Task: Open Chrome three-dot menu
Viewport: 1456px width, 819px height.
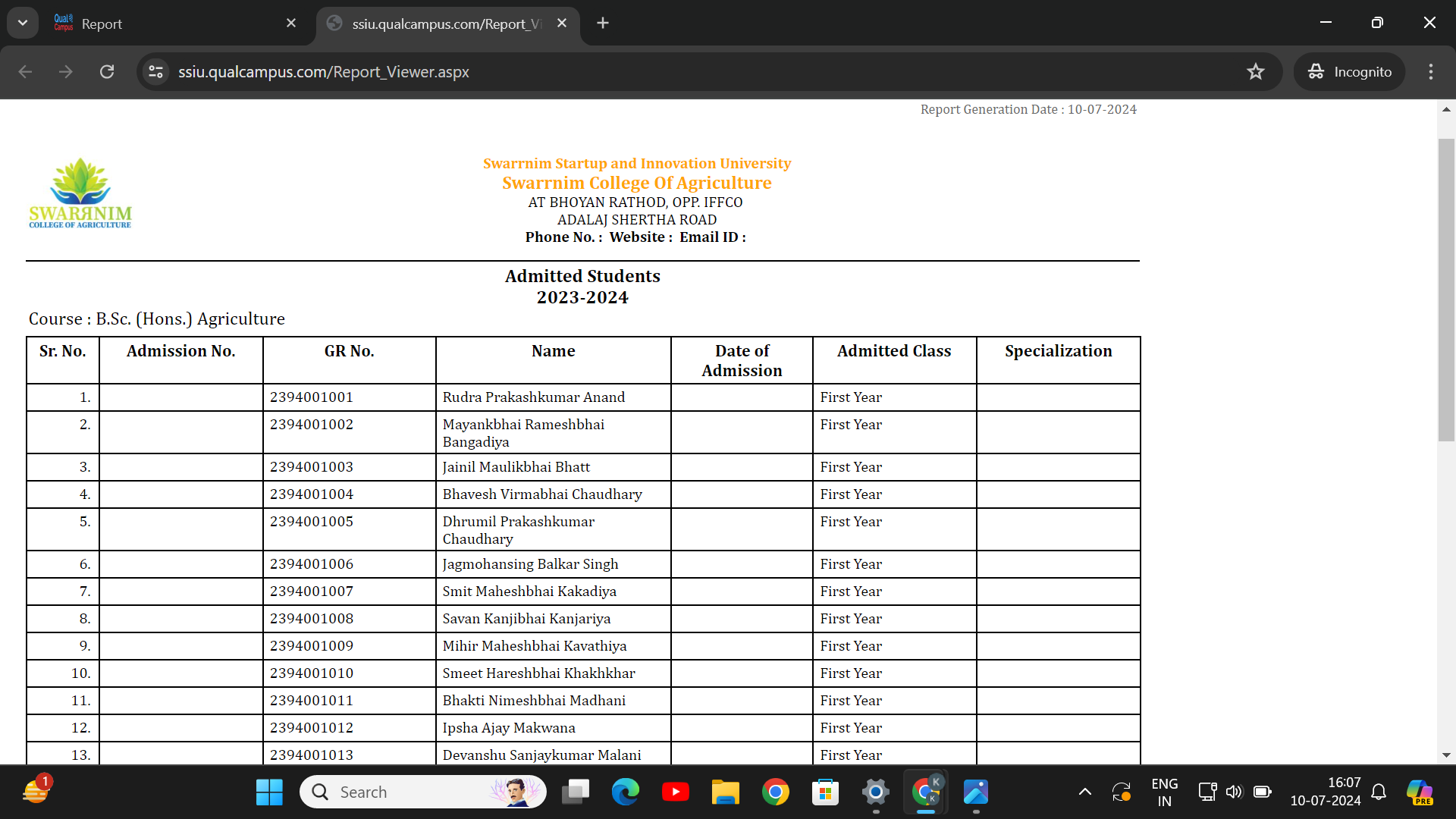Action: point(1431,72)
